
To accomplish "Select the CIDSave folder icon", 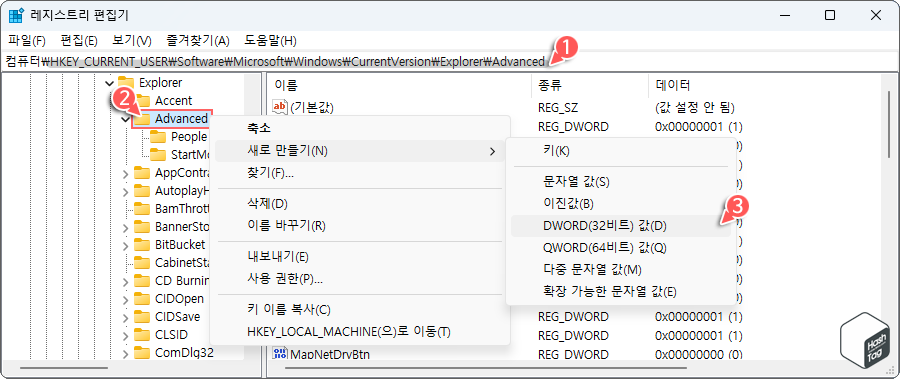I will tap(142, 316).
